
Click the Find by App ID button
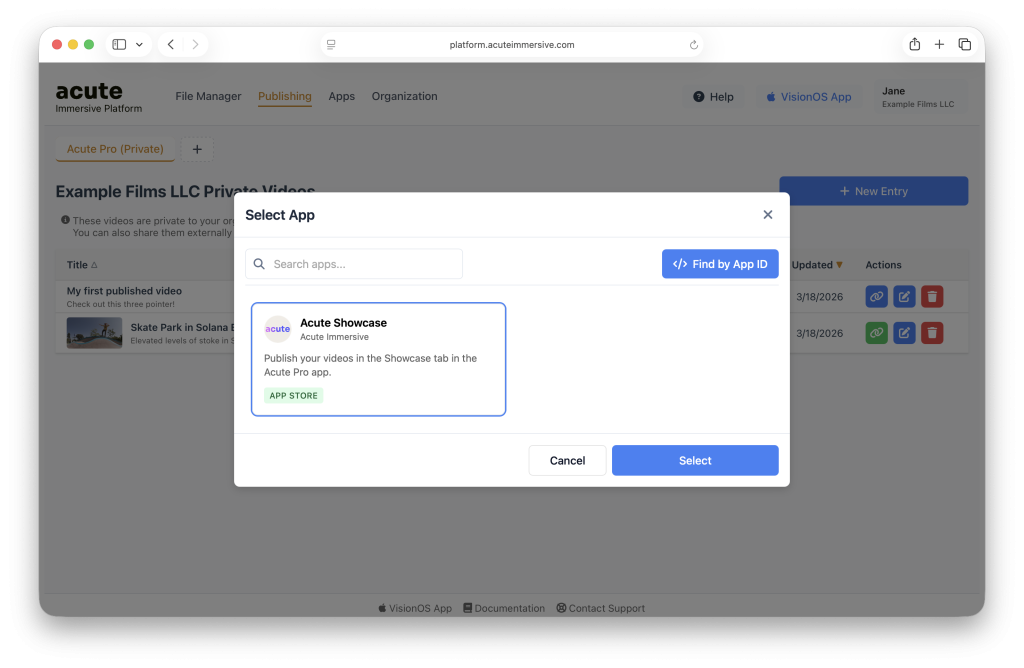[x=720, y=264]
